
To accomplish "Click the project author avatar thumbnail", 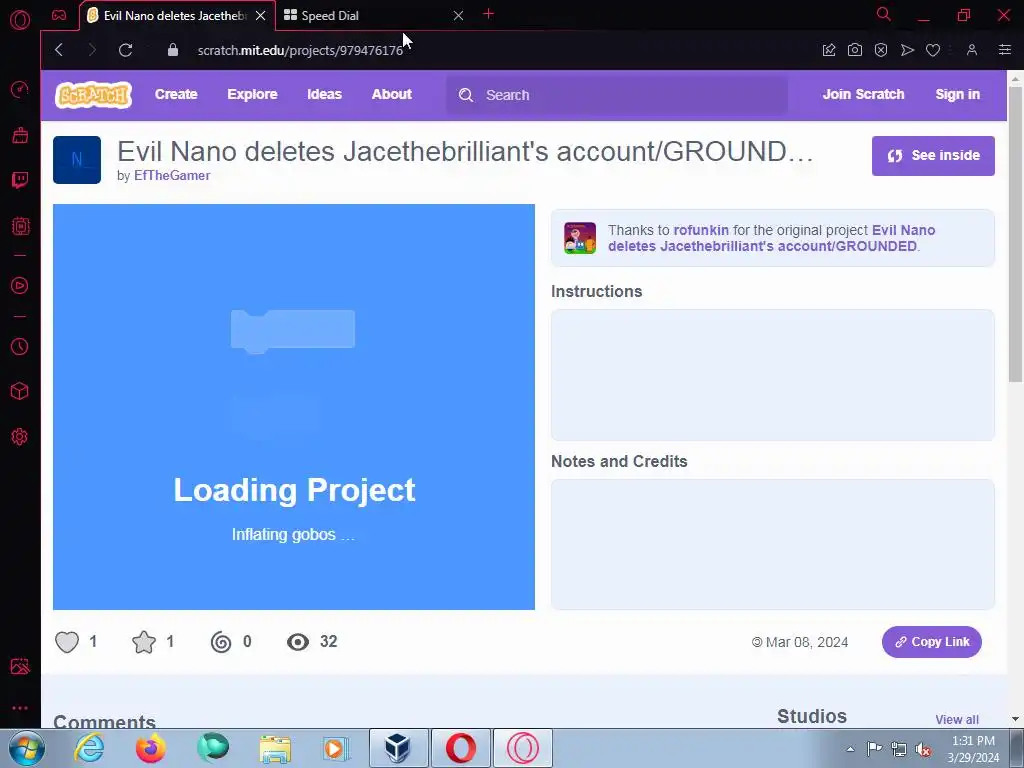I will [x=77, y=160].
